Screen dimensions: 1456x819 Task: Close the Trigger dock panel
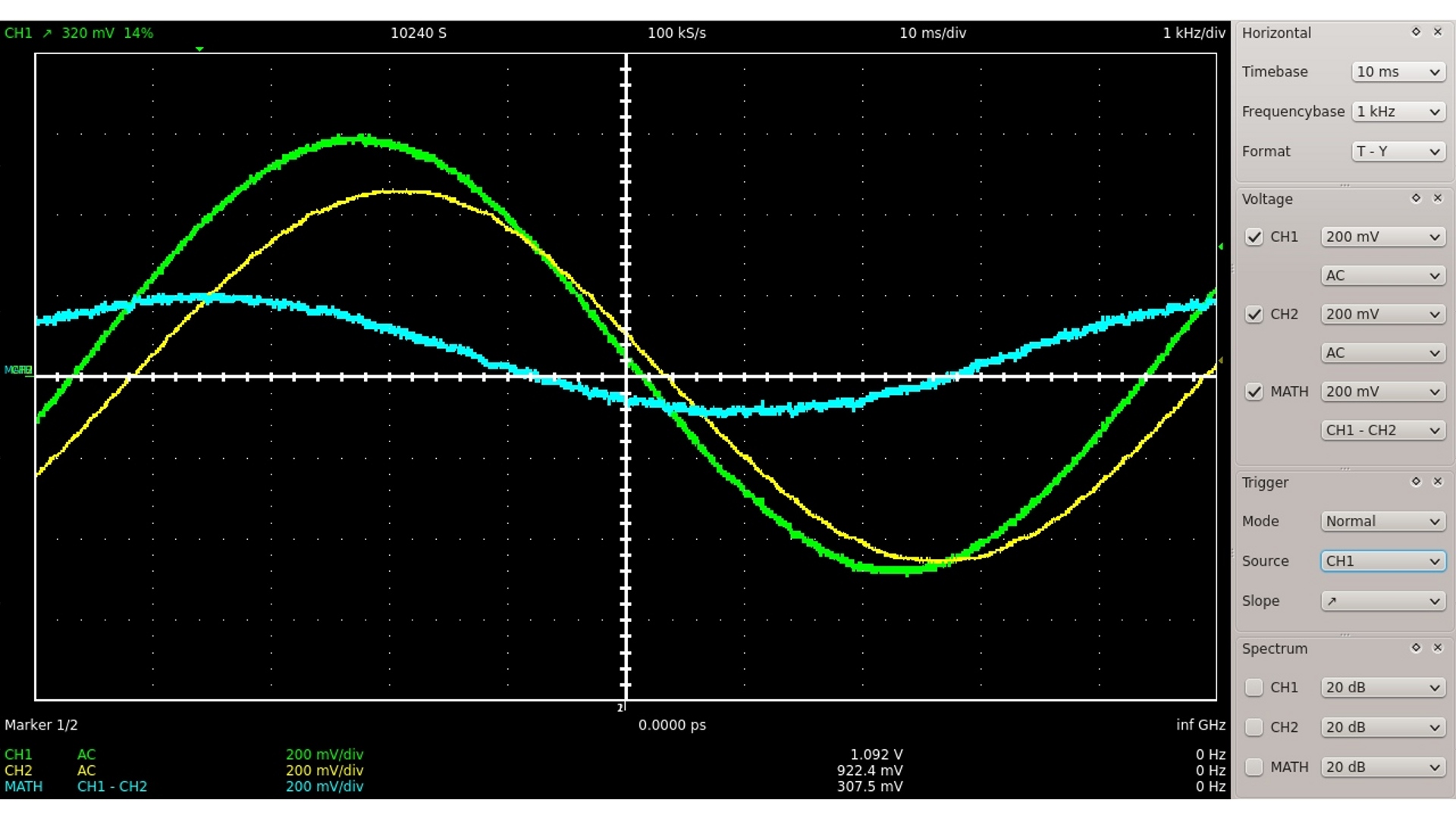(1437, 482)
